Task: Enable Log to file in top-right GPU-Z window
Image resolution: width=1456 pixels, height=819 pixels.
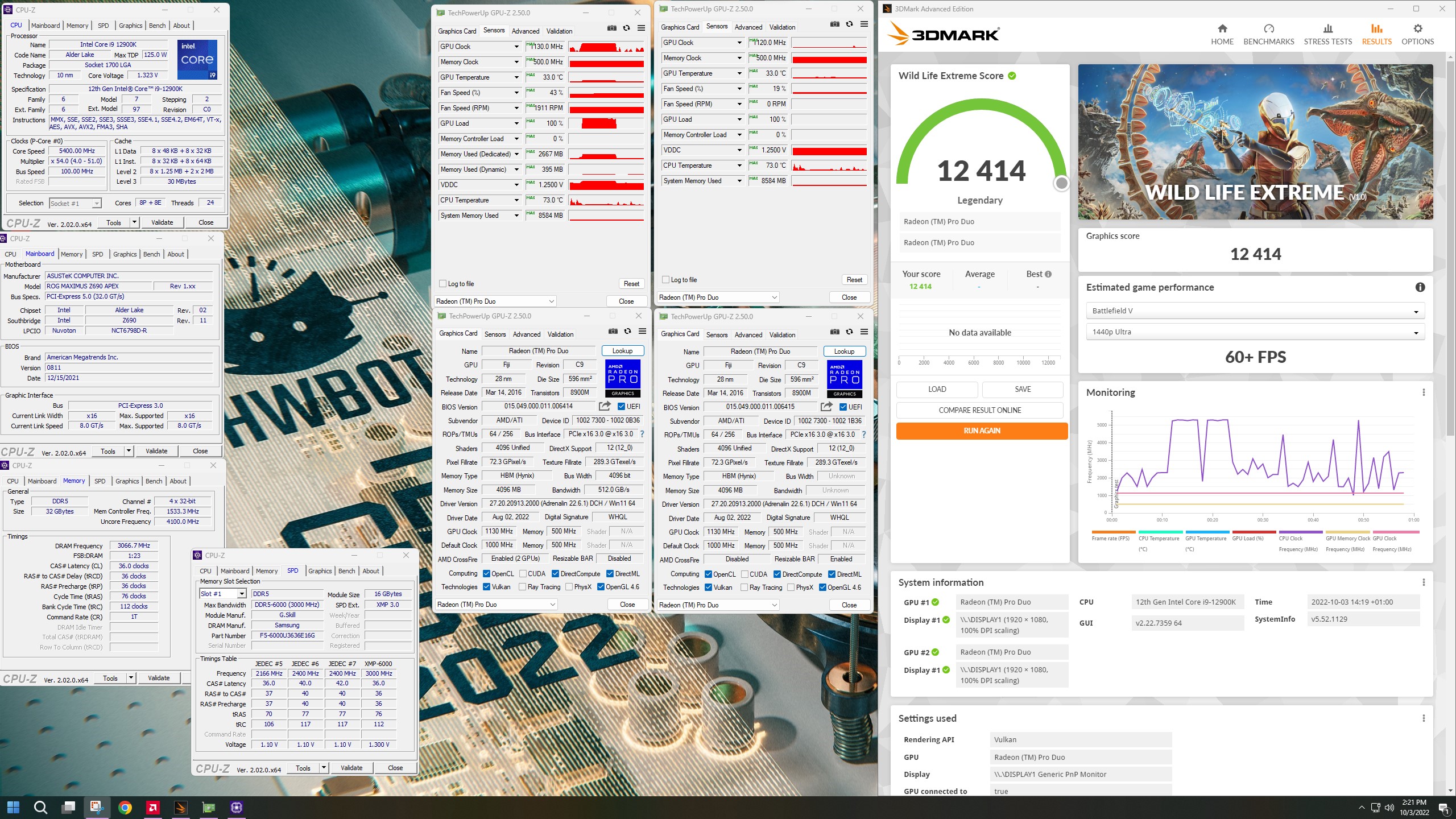Action: coord(665,280)
